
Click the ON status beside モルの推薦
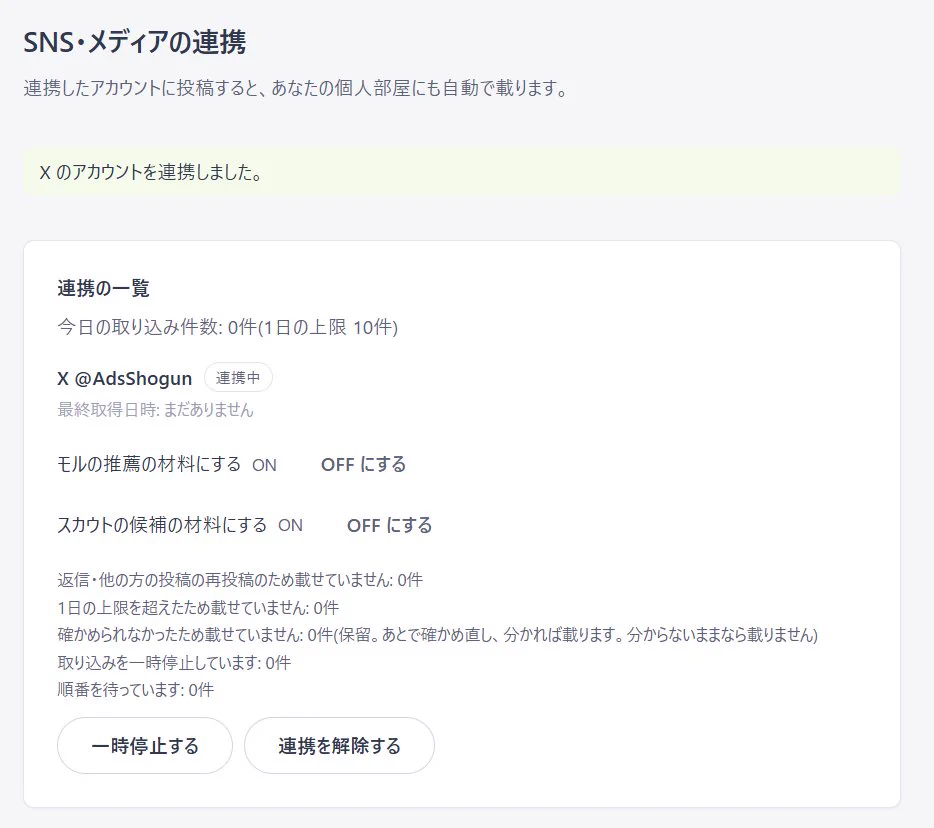(x=264, y=465)
